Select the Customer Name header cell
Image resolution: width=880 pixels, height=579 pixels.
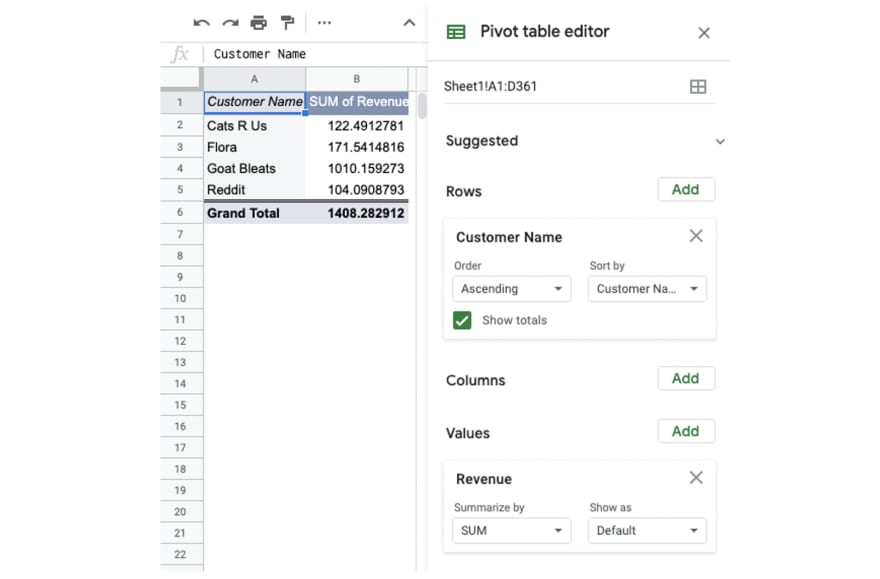[254, 102]
